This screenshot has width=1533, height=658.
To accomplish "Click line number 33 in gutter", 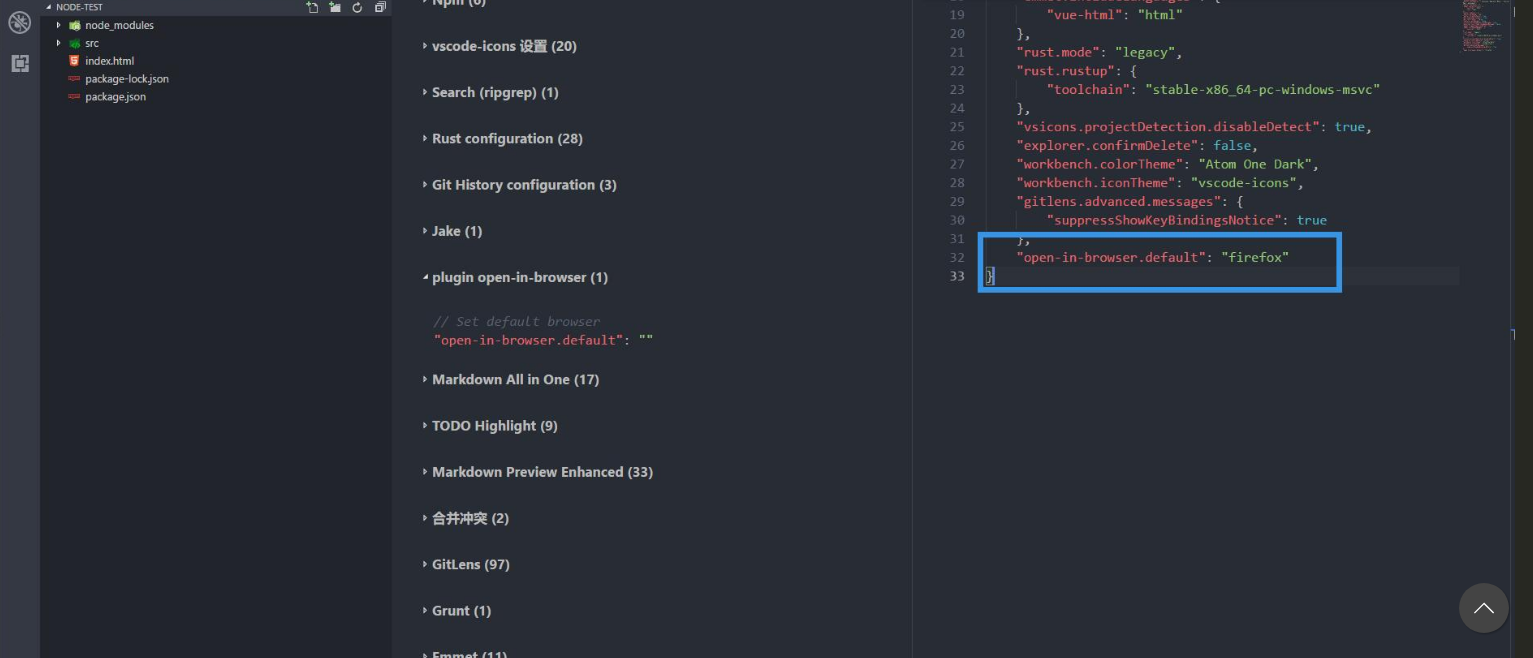I will [957, 275].
